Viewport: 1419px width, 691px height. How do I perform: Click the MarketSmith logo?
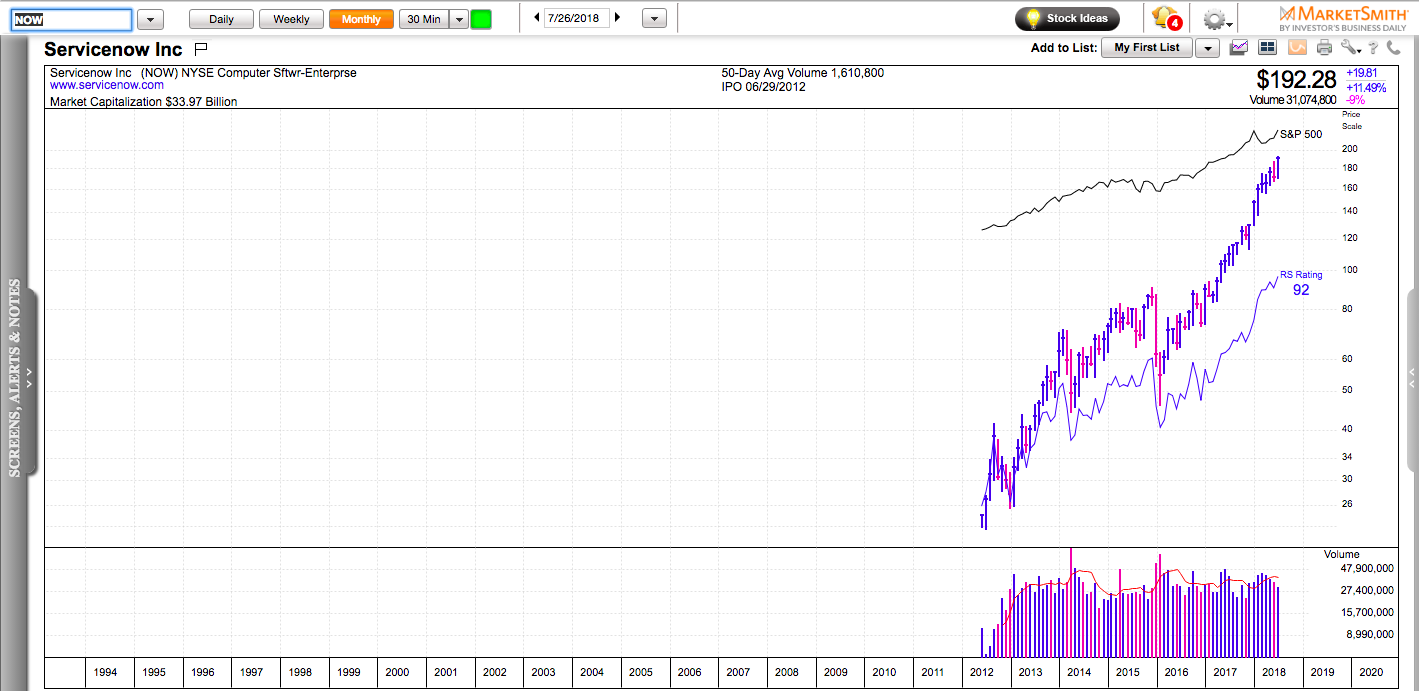pos(1343,17)
